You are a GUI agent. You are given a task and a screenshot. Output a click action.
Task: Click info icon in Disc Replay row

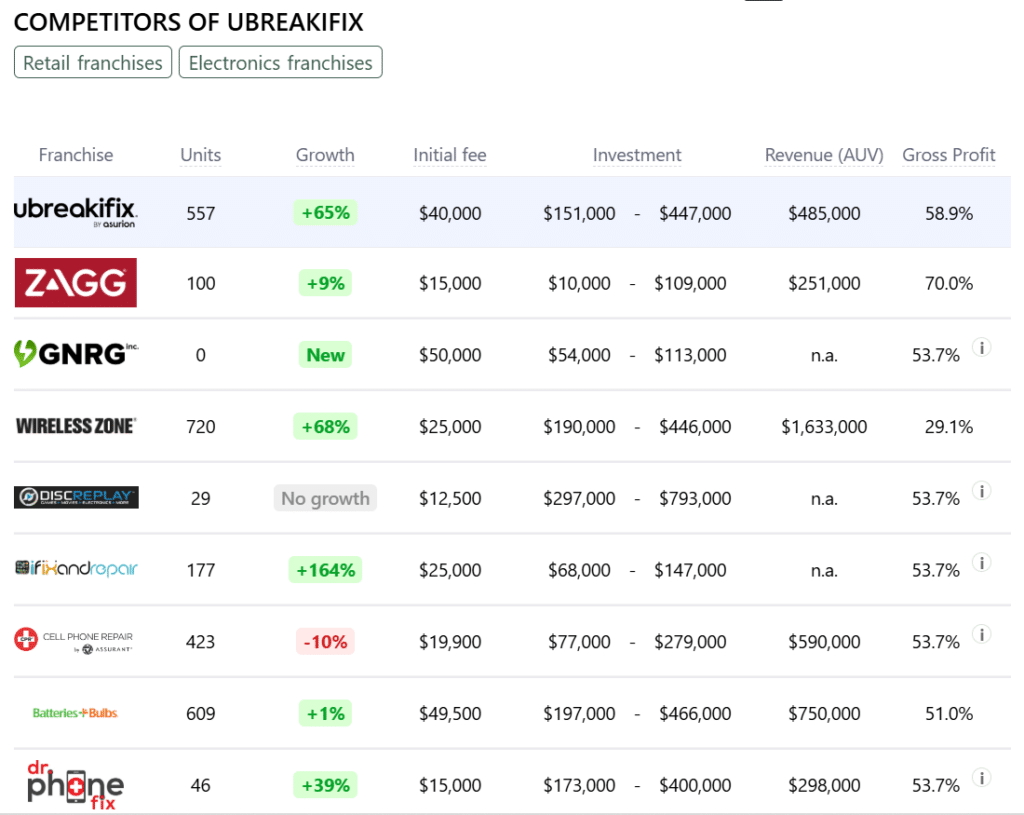coord(982,491)
